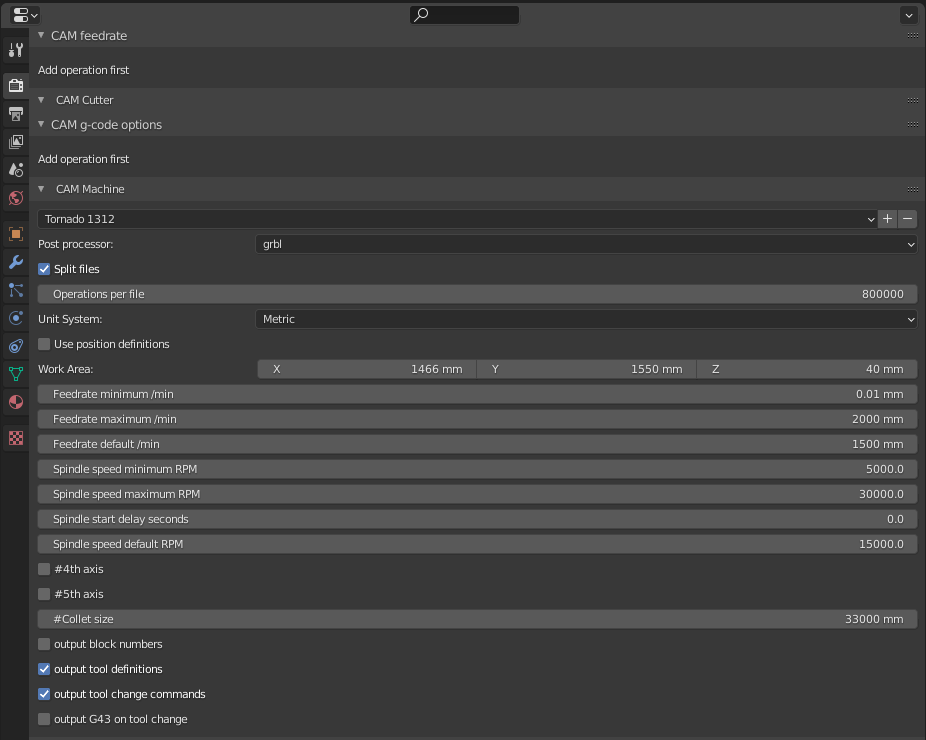Switch to Output properties tab
The width and height of the screenshot is (926, 740).
15,113
